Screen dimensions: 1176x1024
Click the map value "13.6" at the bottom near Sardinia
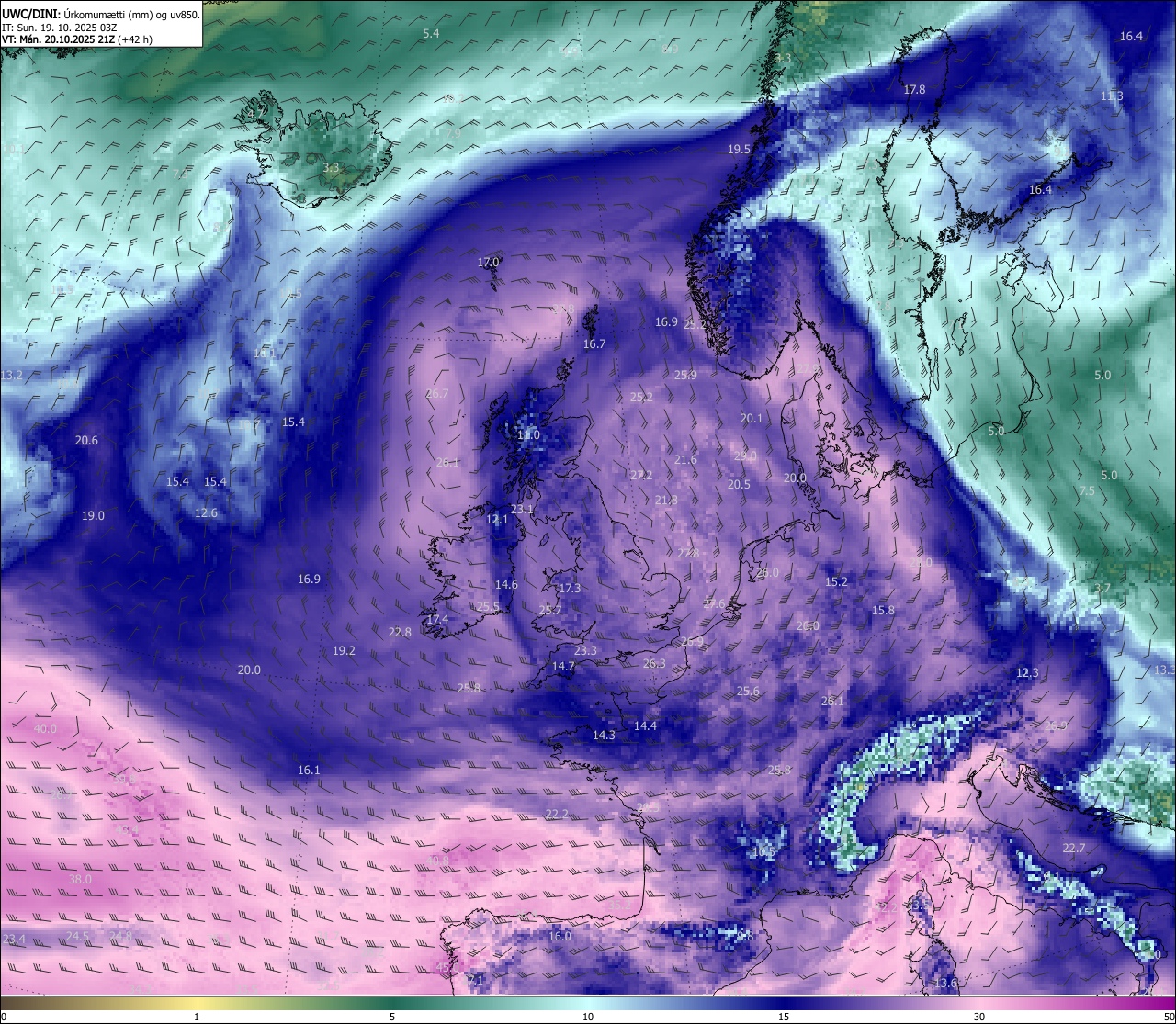pos(945,984)
